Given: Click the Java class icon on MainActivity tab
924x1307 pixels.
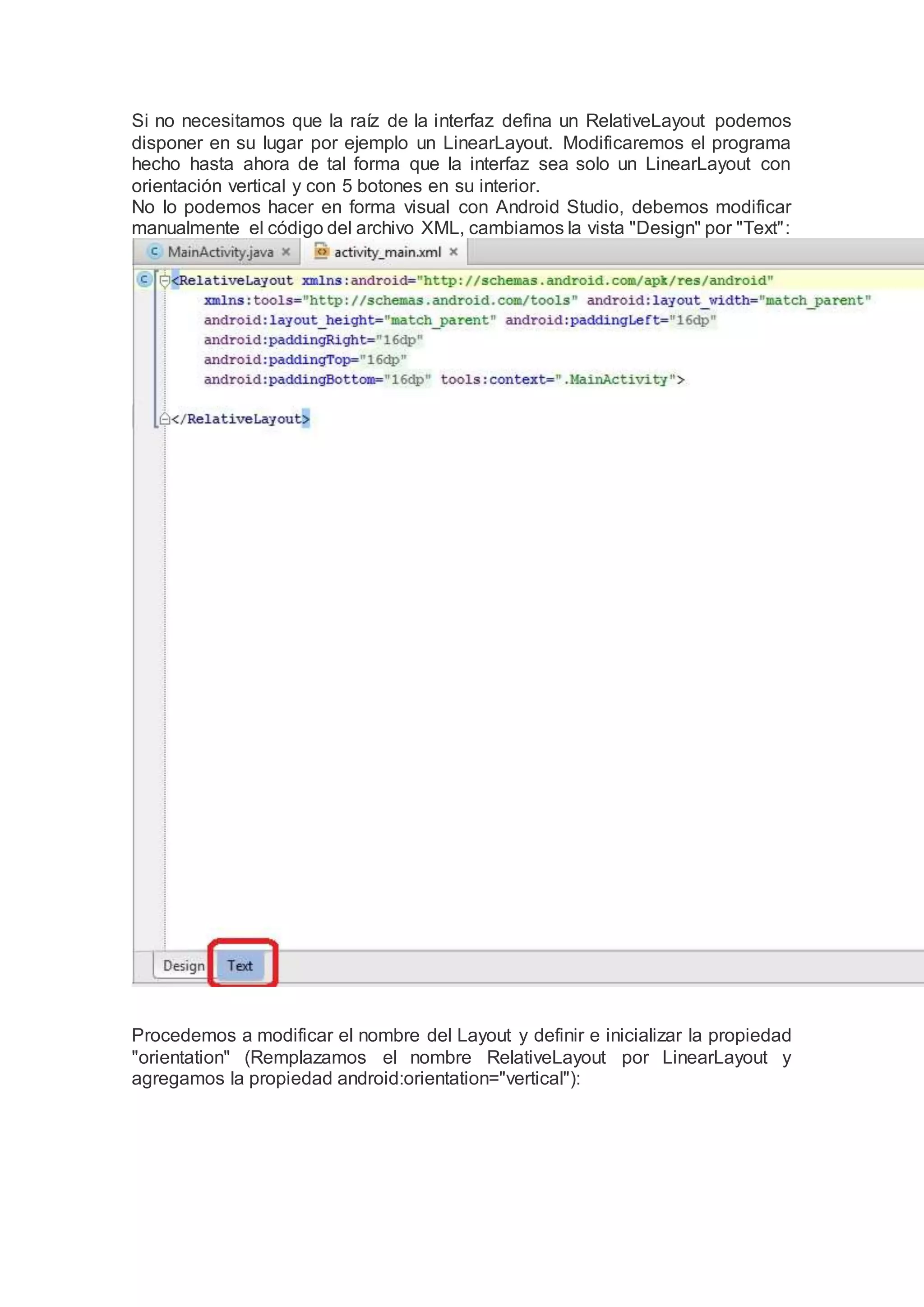Looking at the screenshot, I should (x=154, y=252).
